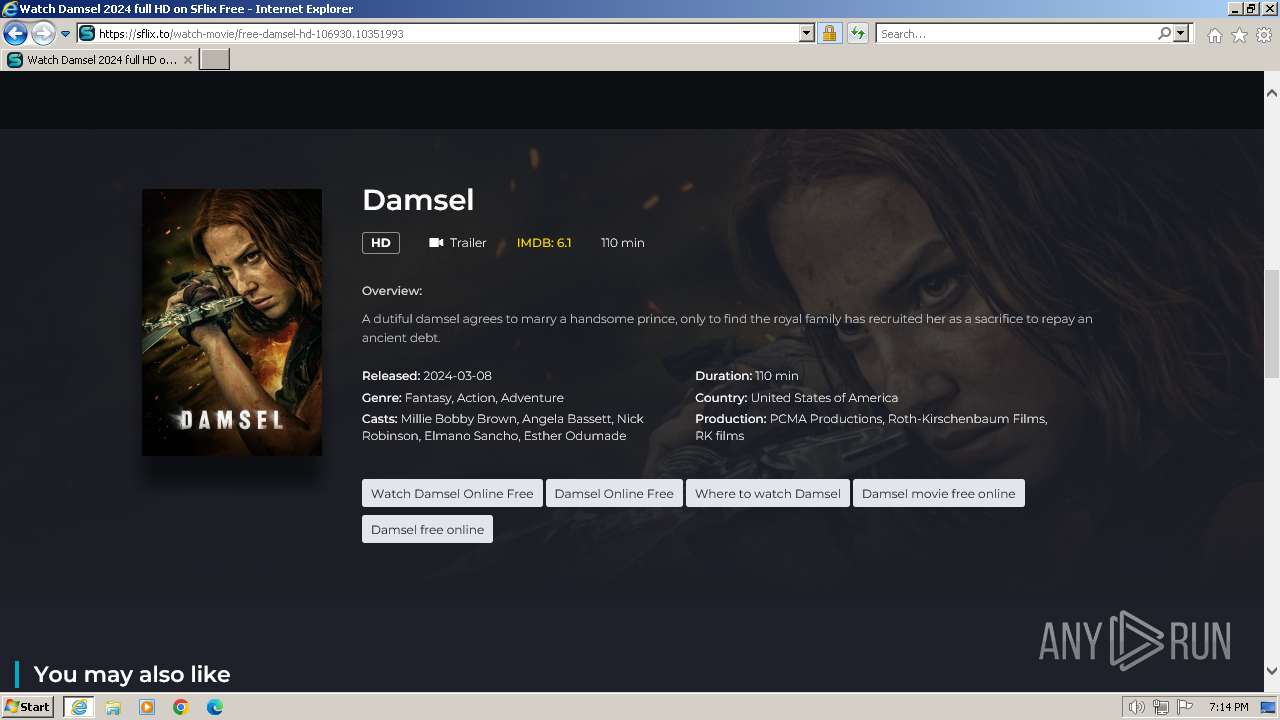Click the 110 min runtime text
Screen dimensions: 1280x720
[622, 243]
